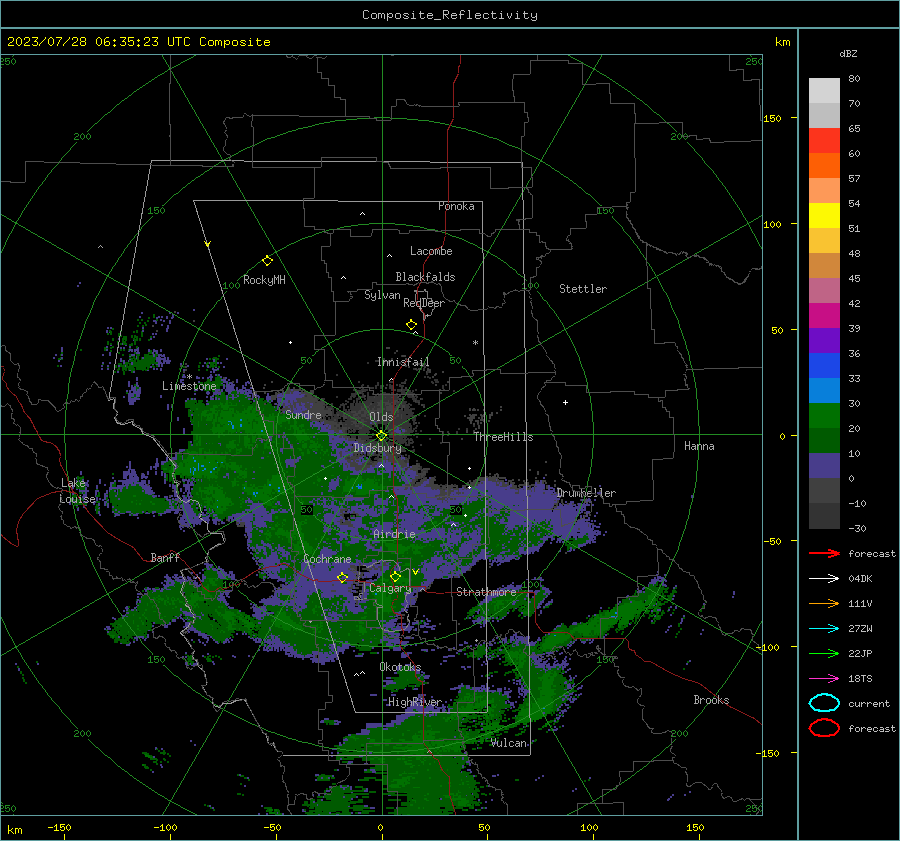This screenshot has height=841, width=900.
Task: Click the yellow diamond marker near RockyMH
Action: pyautogui.click(x=267, y=261)
